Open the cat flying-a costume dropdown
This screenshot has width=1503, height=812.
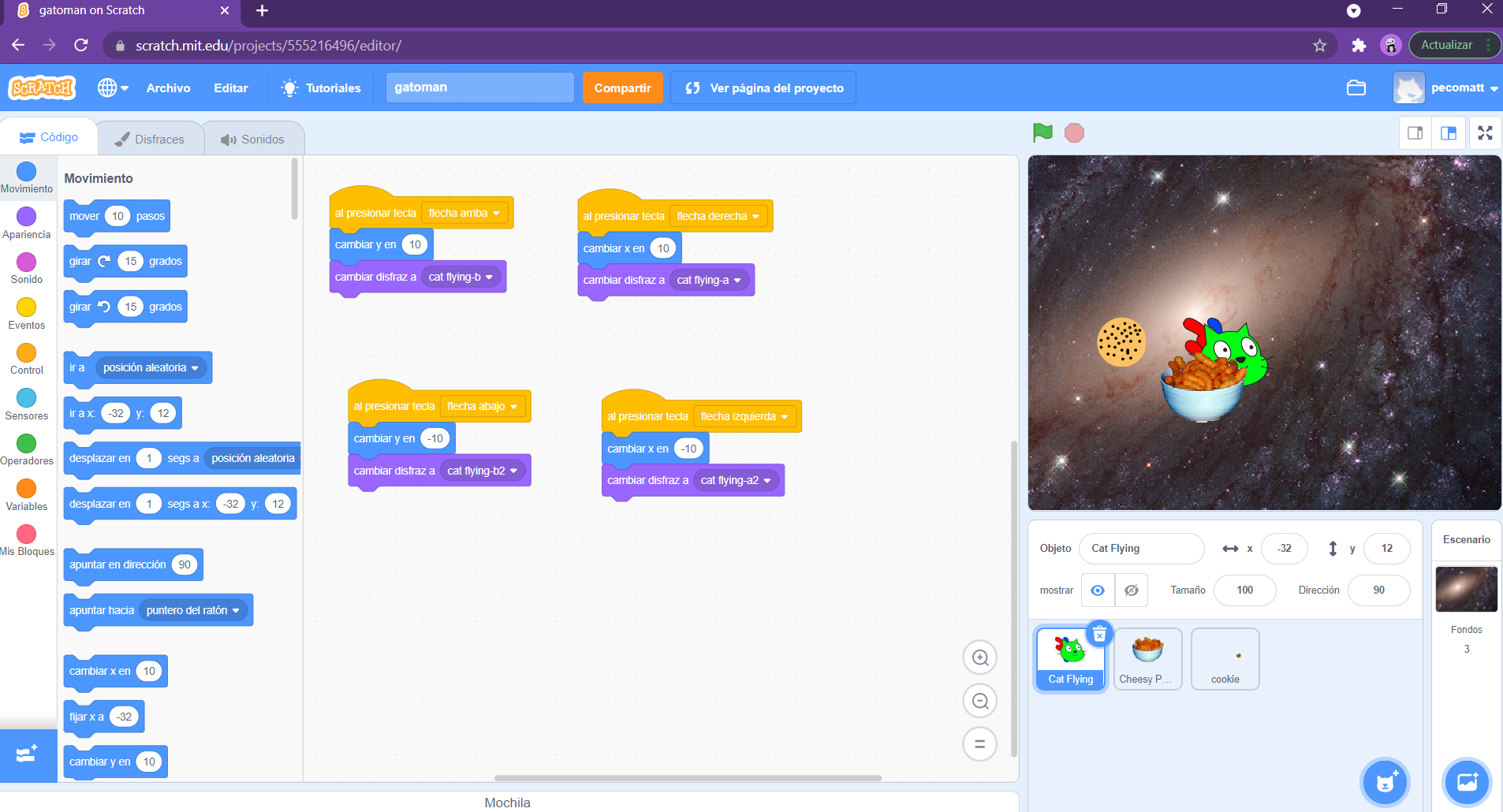click(x=710, y=280)
